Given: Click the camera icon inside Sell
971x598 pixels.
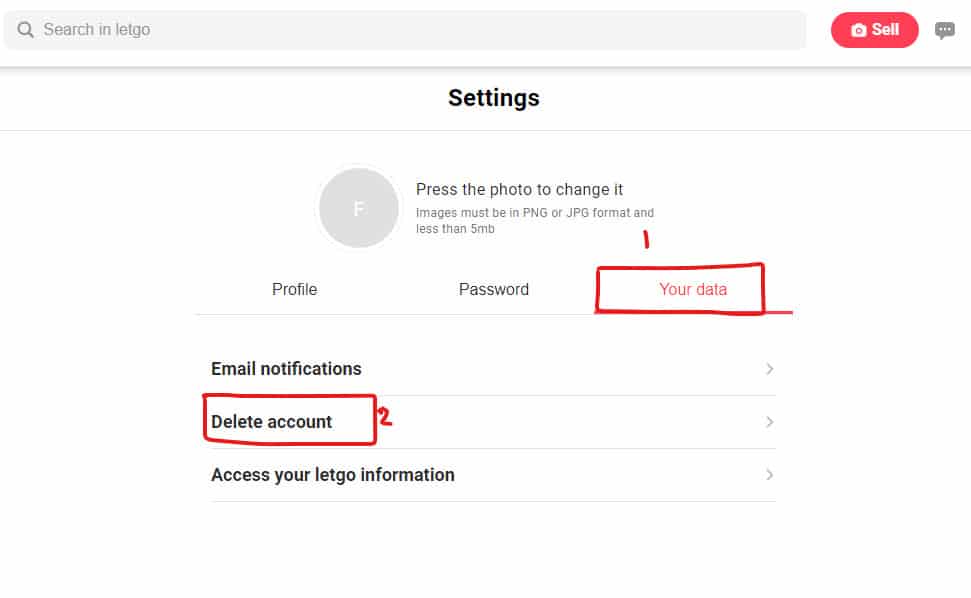Looking at the screenshot, I should [x=858, y=30].
